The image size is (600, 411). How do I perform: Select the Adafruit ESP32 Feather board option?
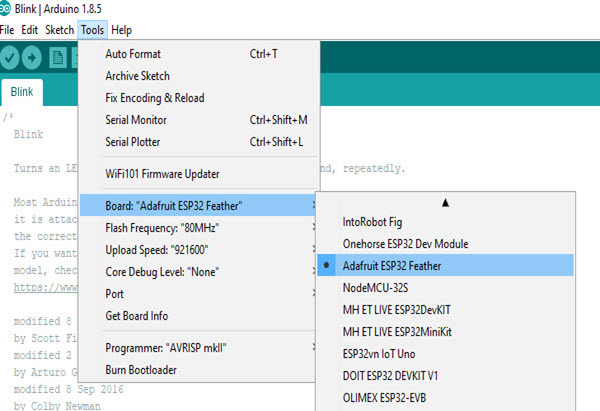click(x=390, y=265)
